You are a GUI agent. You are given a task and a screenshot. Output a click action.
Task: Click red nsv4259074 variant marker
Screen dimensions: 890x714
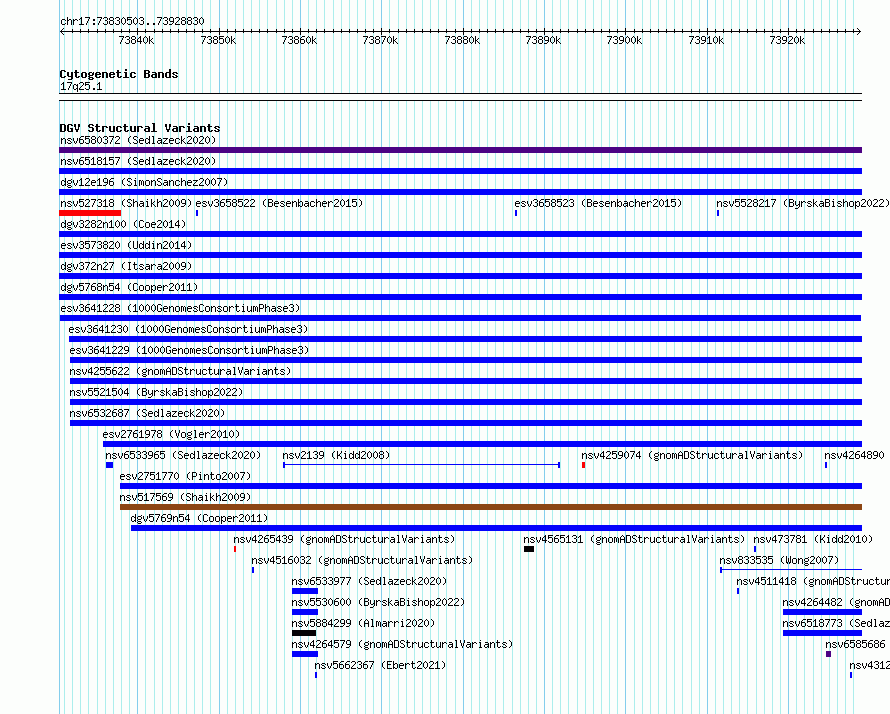[x=583, y=465]
